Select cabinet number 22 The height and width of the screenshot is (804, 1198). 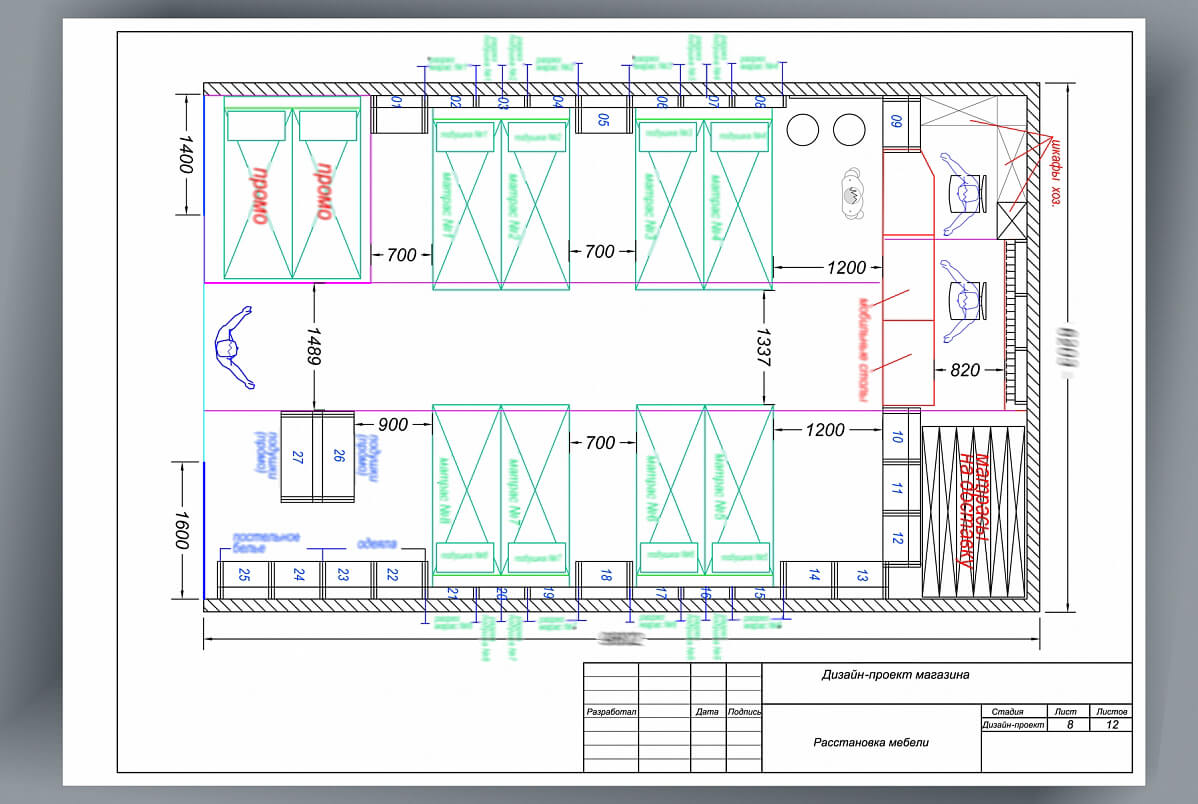[392, 575]
